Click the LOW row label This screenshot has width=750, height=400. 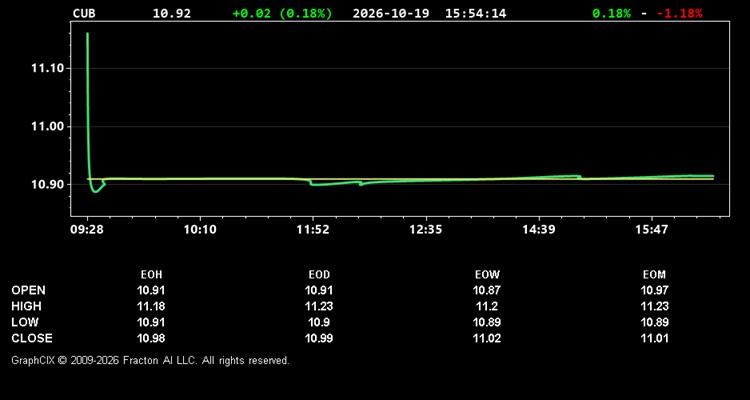(x=25, y=322)
